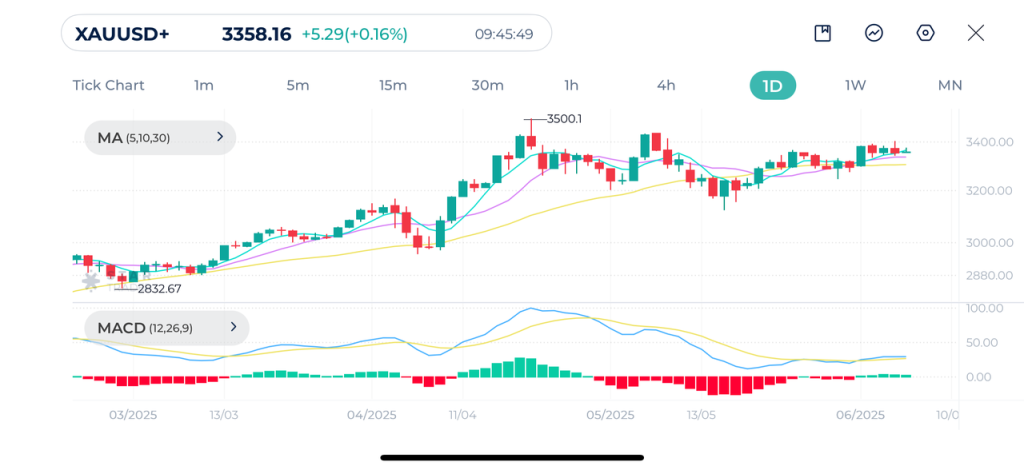Click the bookmark save icon
This screenshot has width=1024, height=470.
tap(823, 33)
